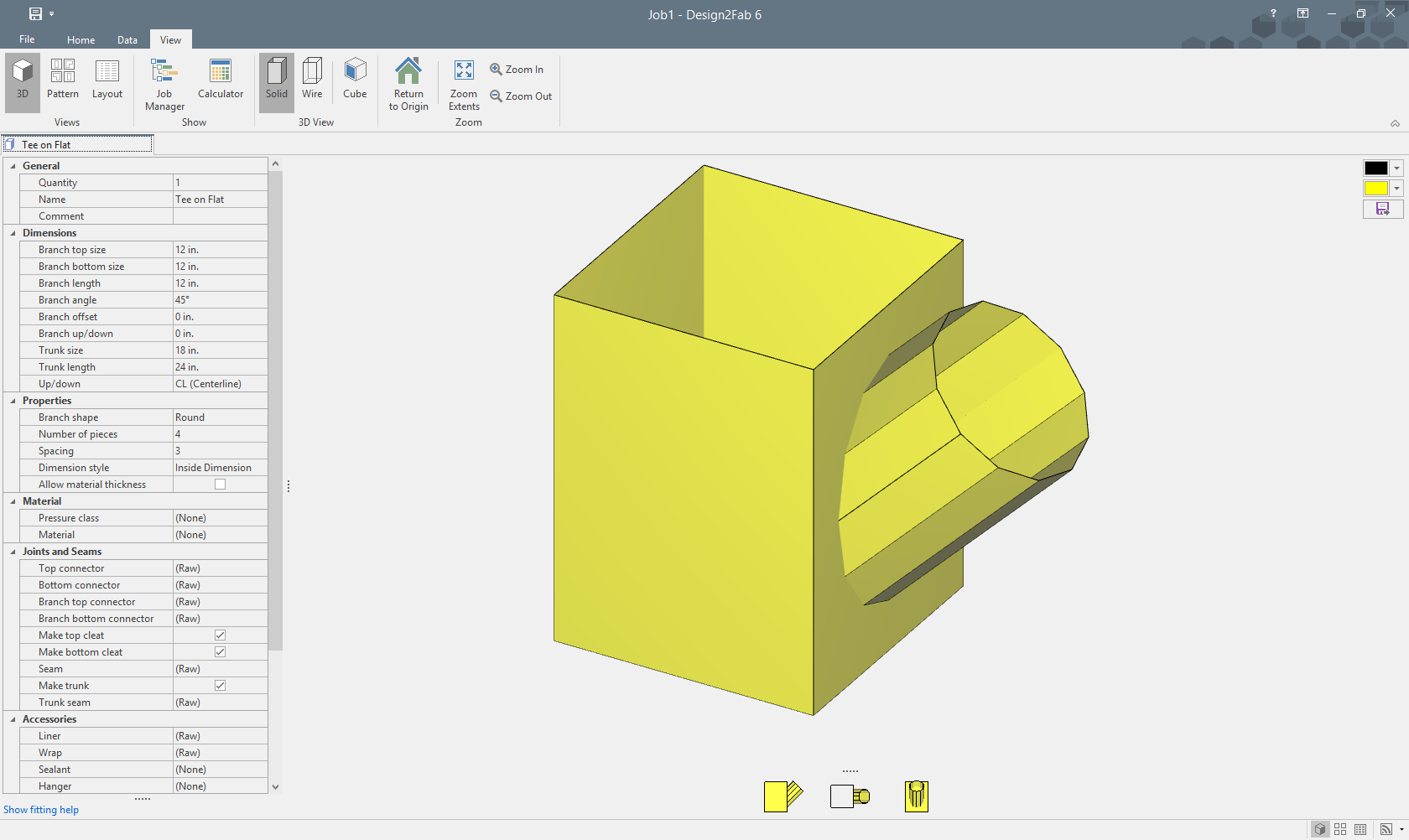The width and height of the screenshot is (1409, 840).
Task: Click the Up/down CL (Centerline) value
Action: tap(220, 384)
